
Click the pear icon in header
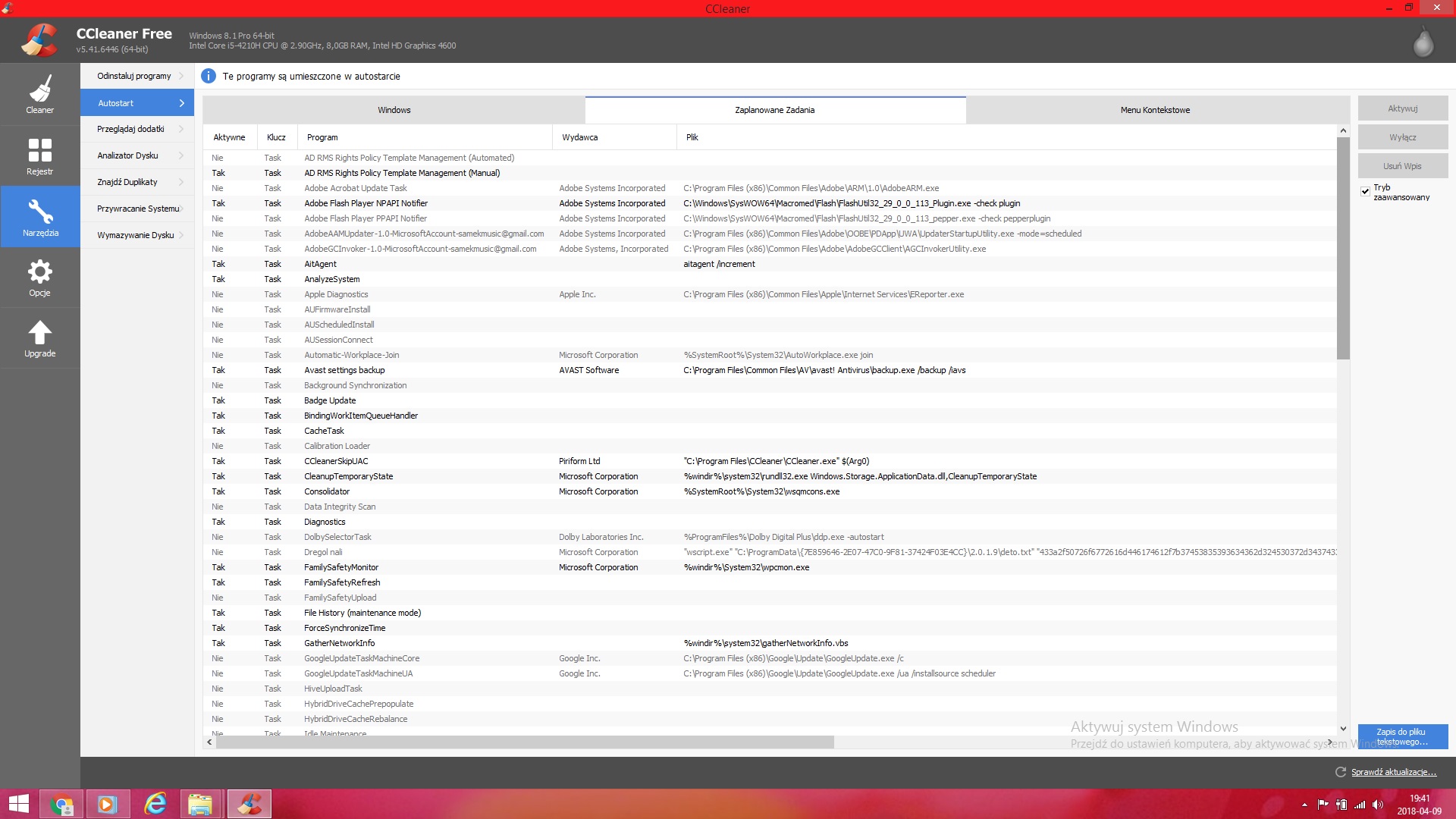pyautogui.click(x=1423, y=42)
